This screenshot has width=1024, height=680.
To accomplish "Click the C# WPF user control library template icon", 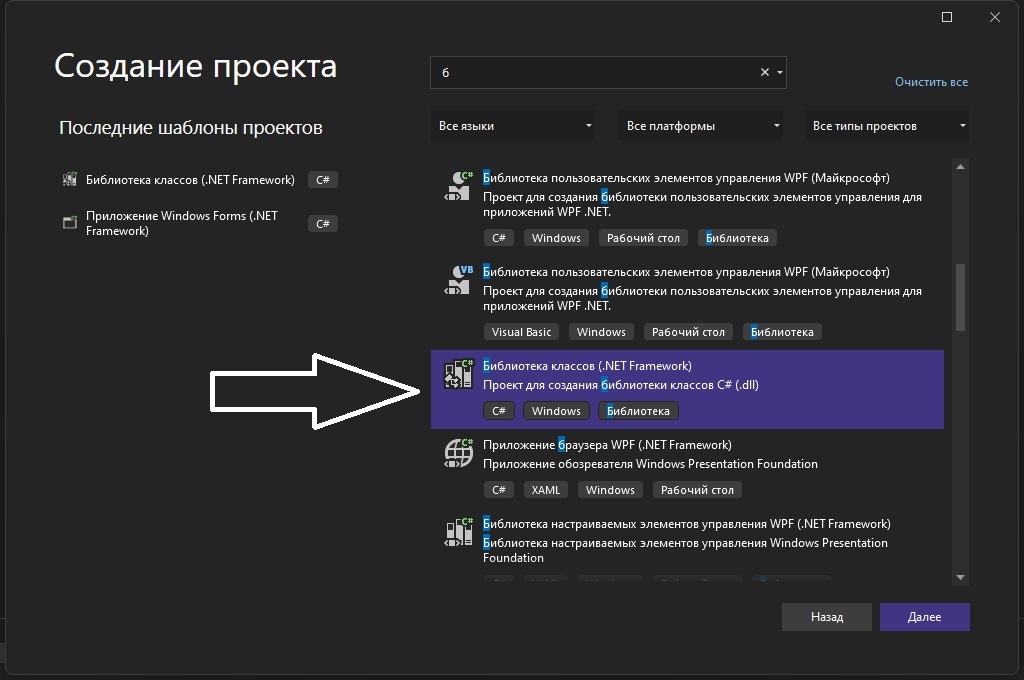I will [458, 186].
